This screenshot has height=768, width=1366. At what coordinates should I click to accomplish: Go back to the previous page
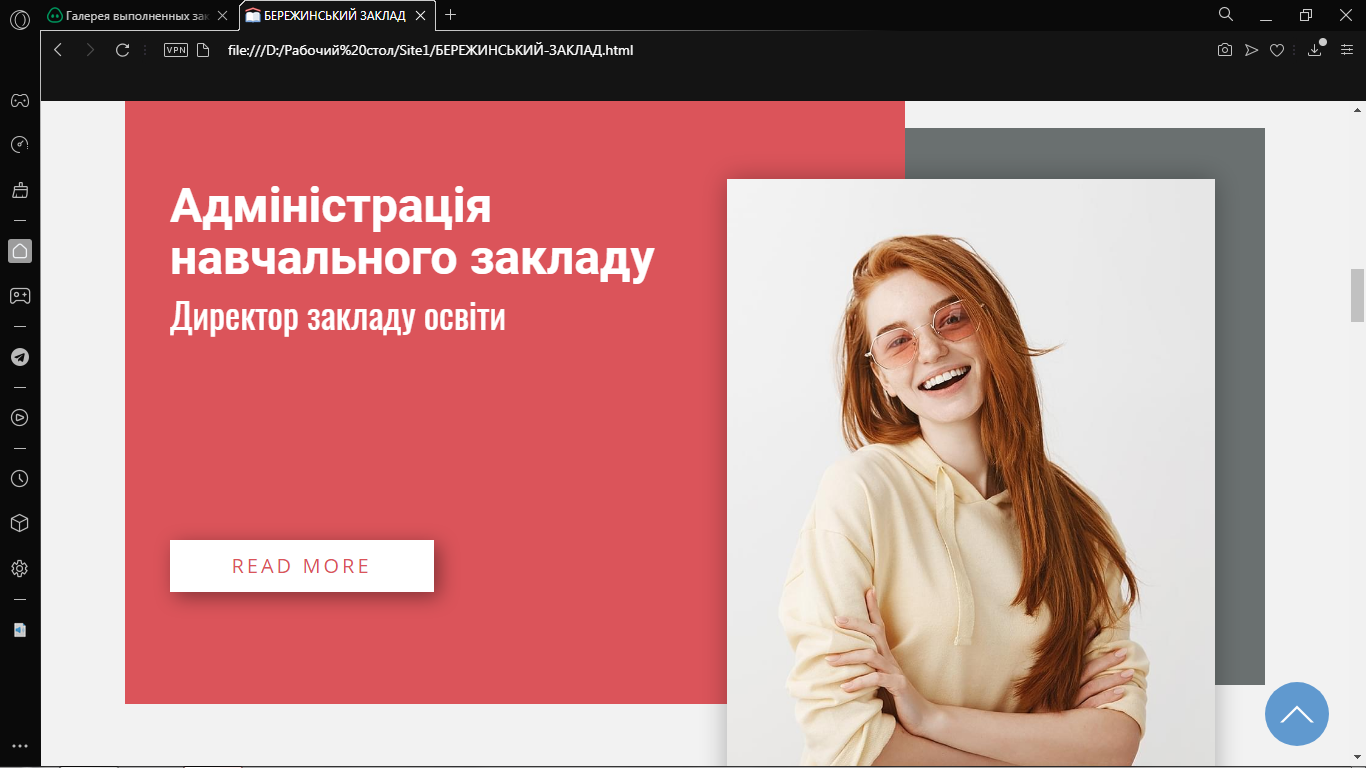click(58, 50)
